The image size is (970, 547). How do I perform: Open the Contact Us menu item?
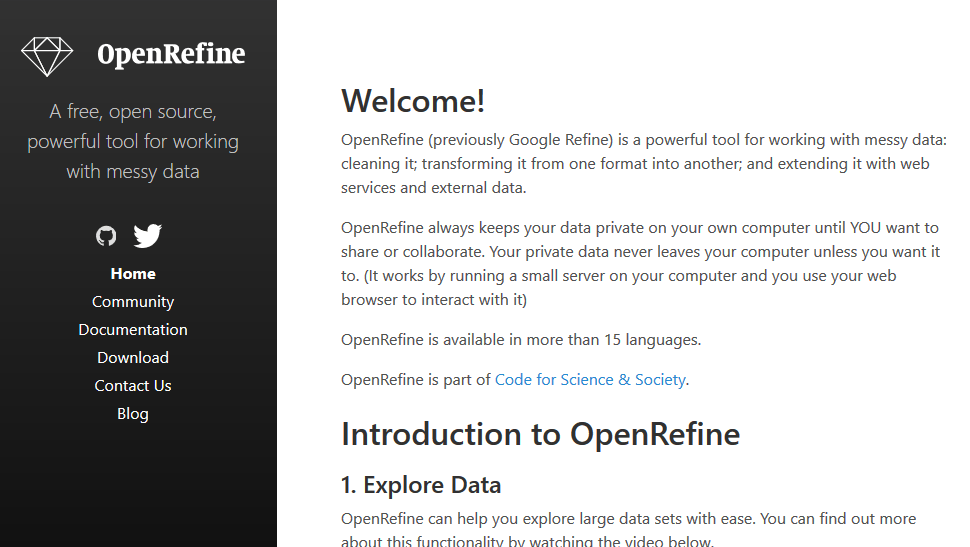(x=133, y=385)
